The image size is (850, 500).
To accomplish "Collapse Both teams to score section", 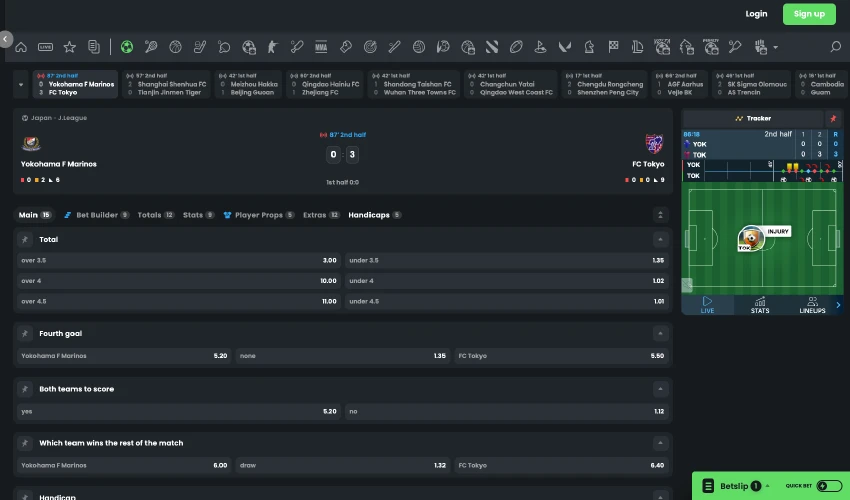I will [x=660, y=389].
